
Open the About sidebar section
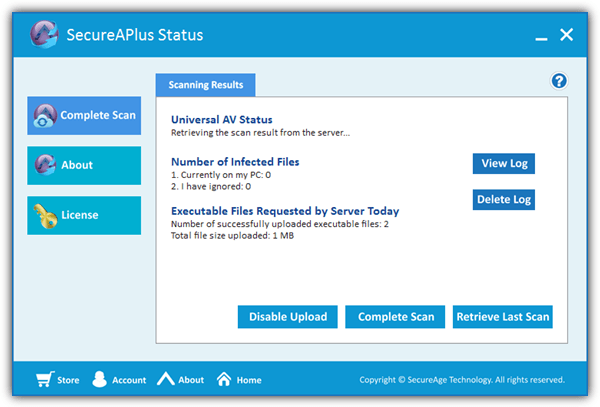click(x=84, y=165)
